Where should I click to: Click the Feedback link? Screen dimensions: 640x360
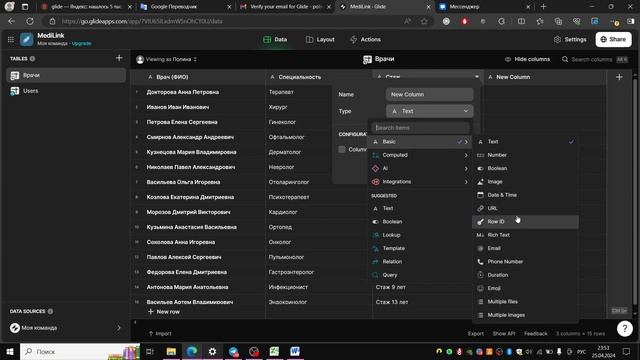(x=536, y=333)
